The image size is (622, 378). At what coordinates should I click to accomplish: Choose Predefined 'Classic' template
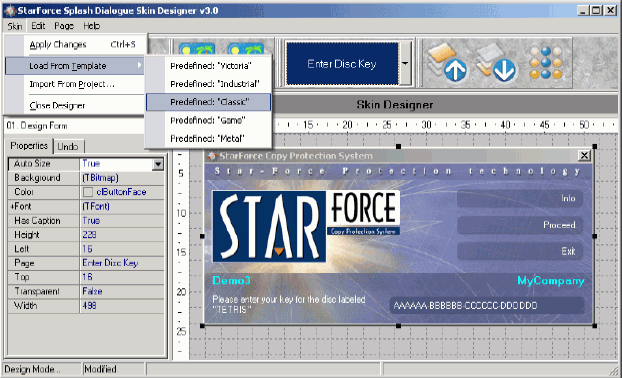(209, 102)
